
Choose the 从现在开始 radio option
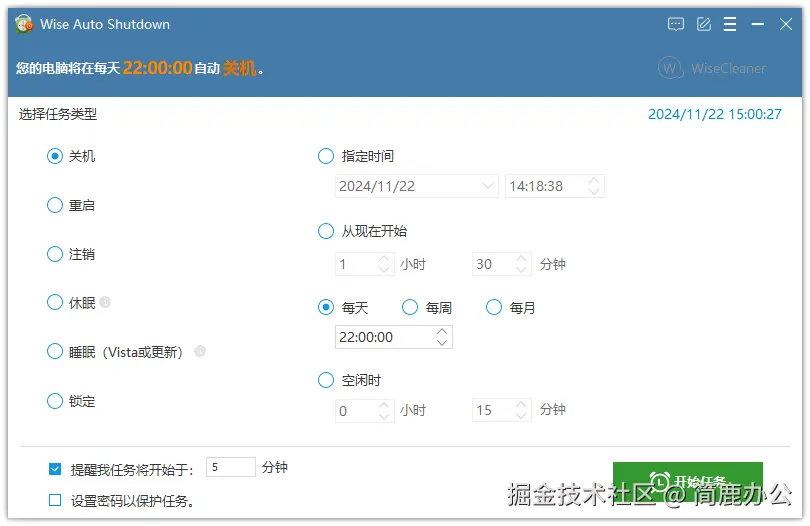325,231
